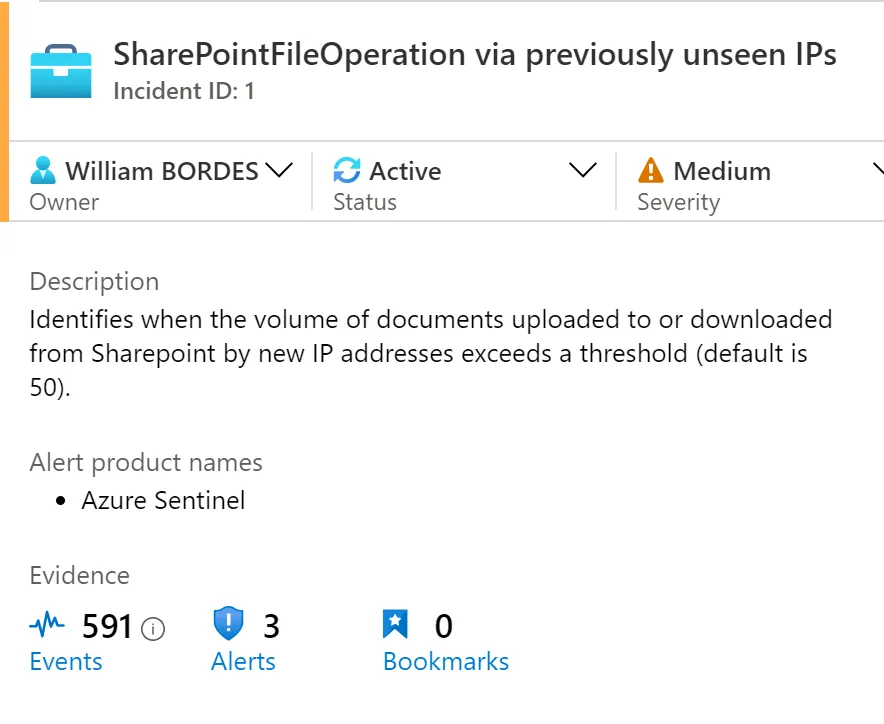This screenshot has width=884, height=724.
Task: Click the Medium severity label
Action: click(x=721, y=171)
